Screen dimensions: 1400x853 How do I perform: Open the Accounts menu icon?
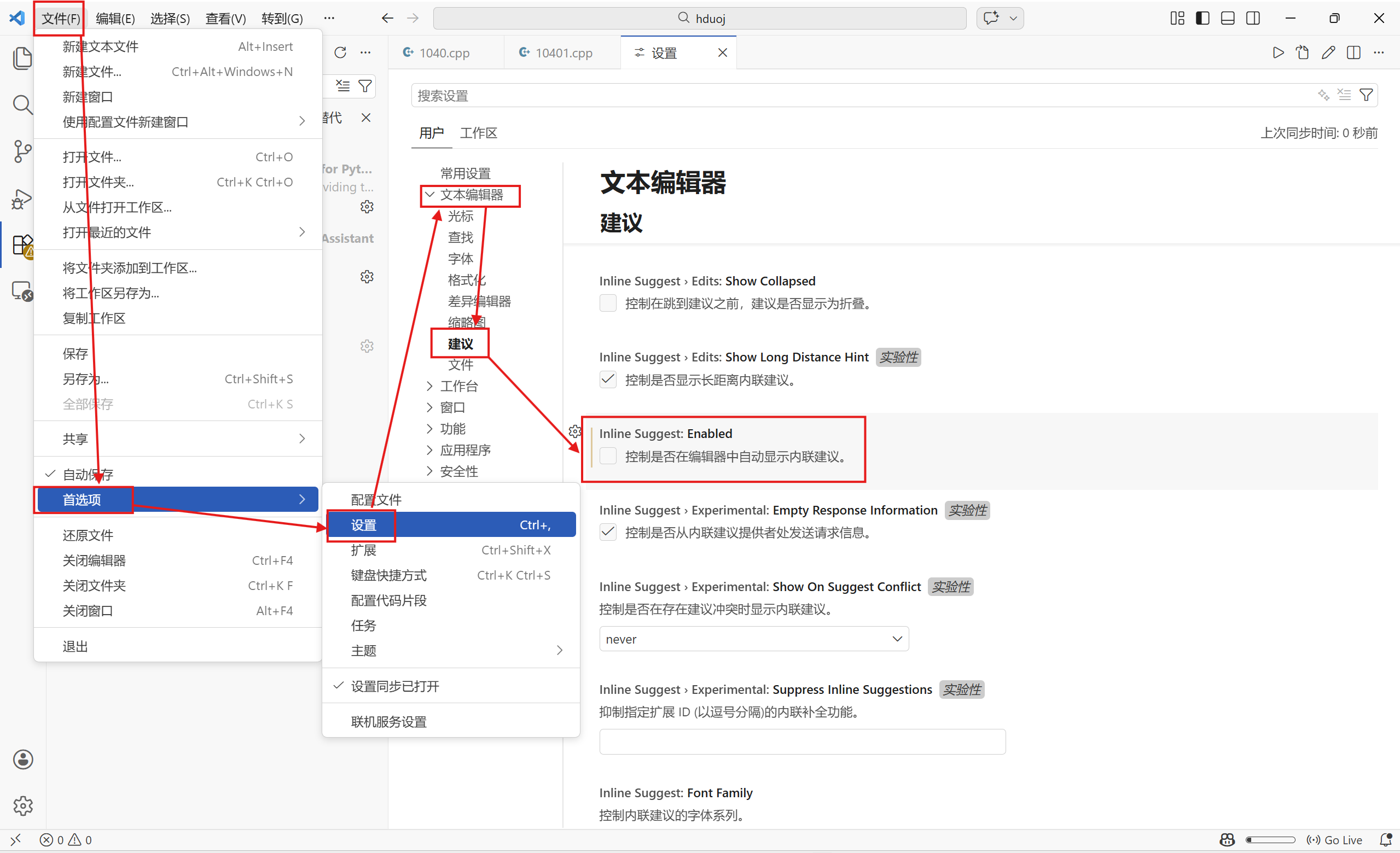(x=23, y=759)
